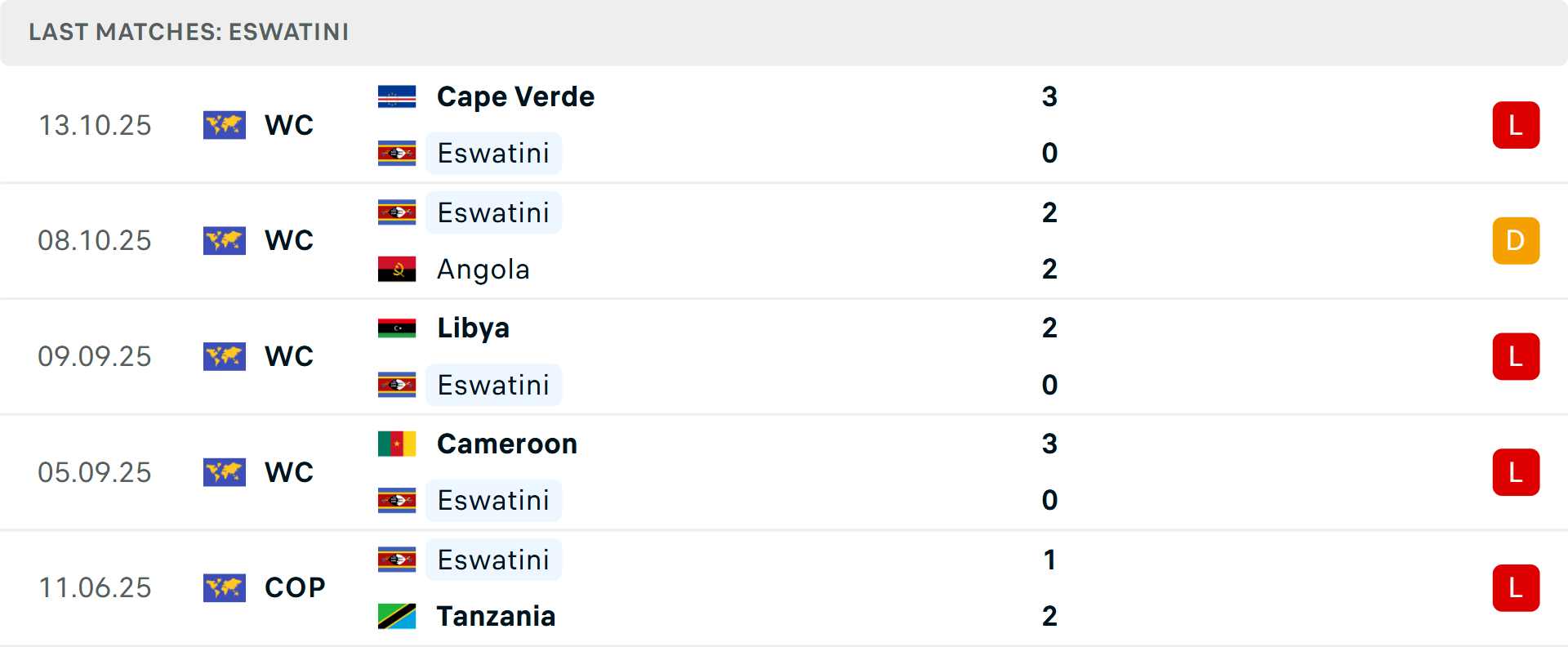Click the Cape Verde team name
The width and height of the screenshot is (1568, 647).
click(514, 96)
